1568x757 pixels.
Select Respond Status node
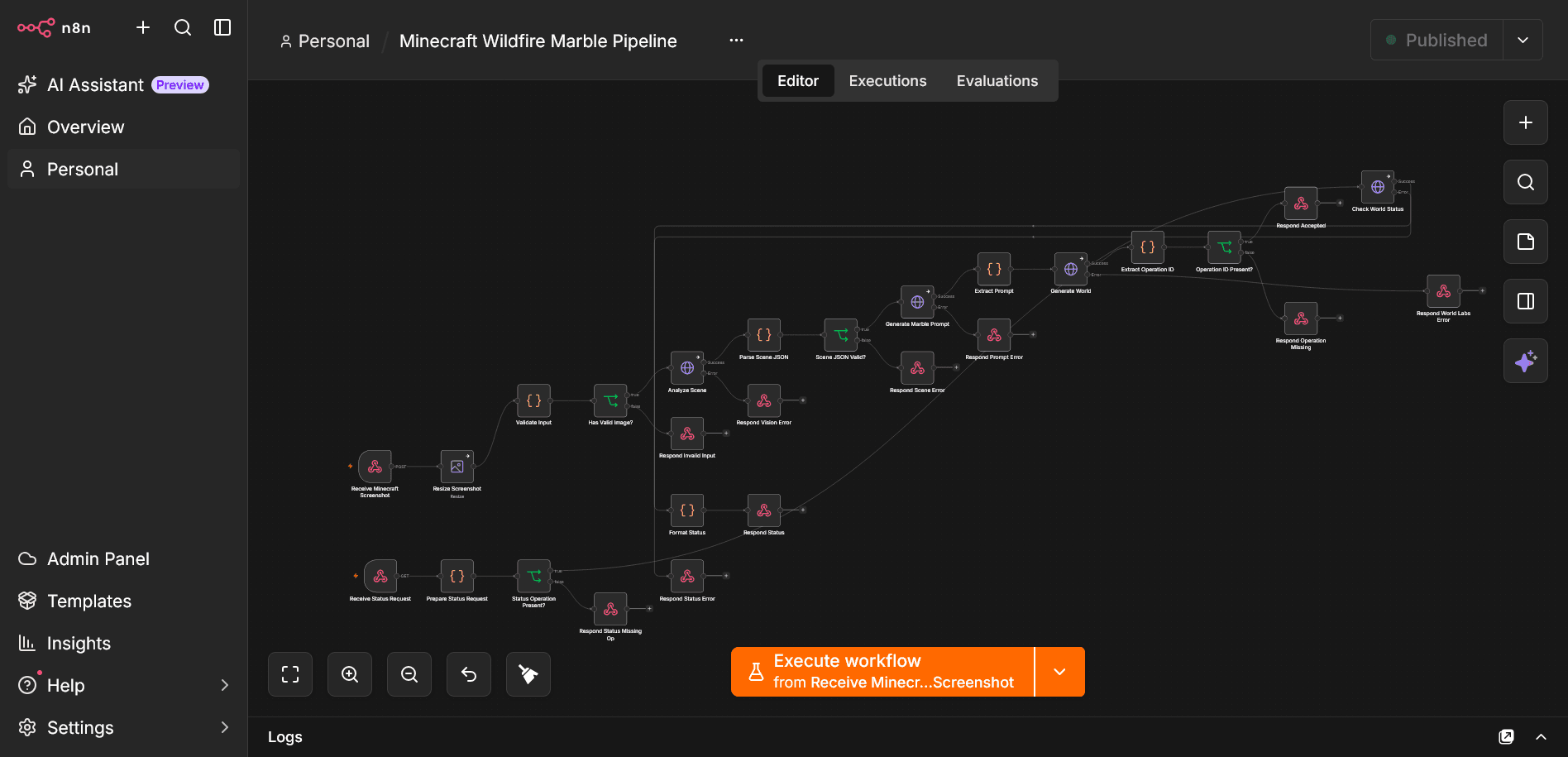(x=764, y=510)
